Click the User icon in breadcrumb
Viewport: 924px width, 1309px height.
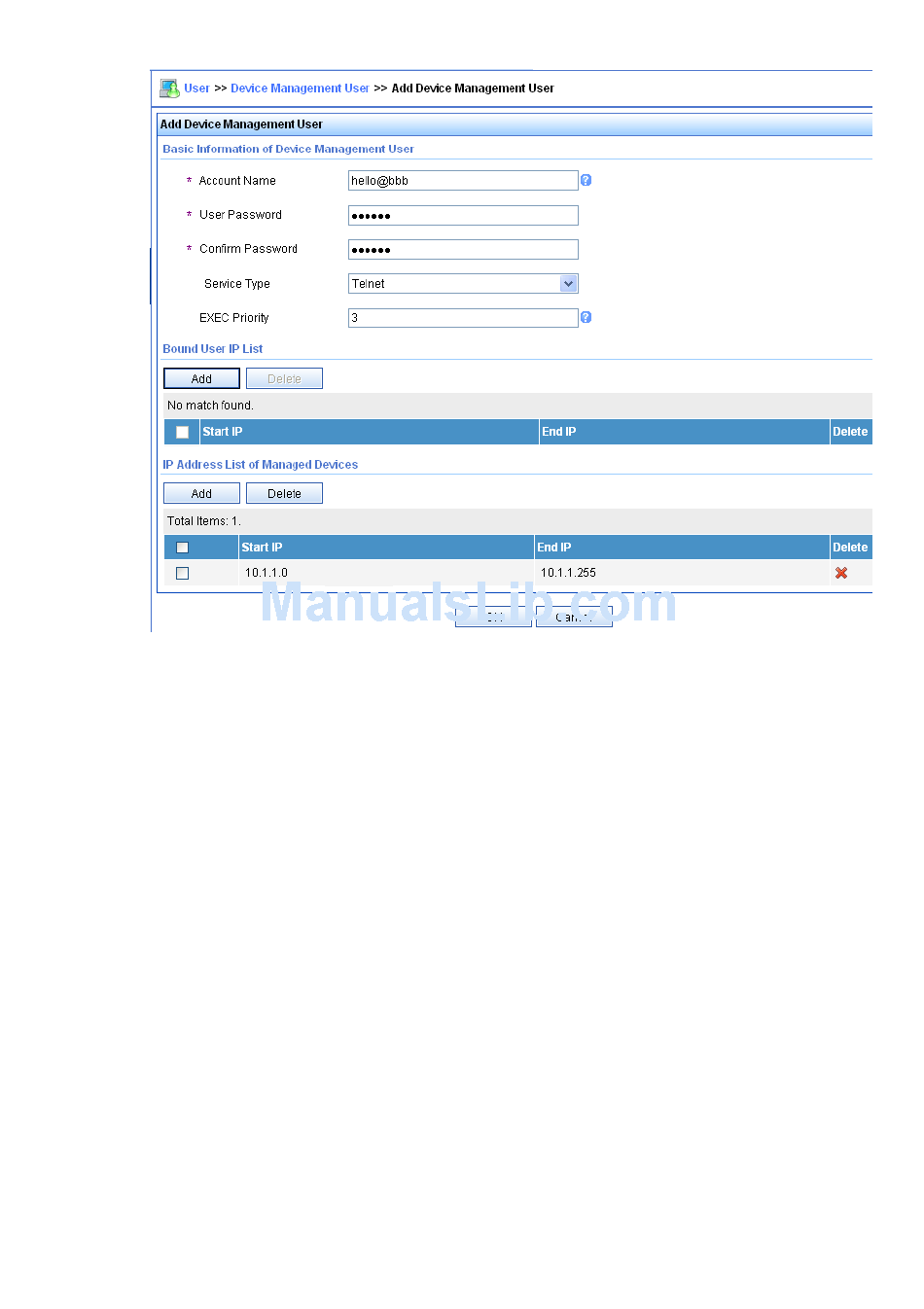pos(169,88)
